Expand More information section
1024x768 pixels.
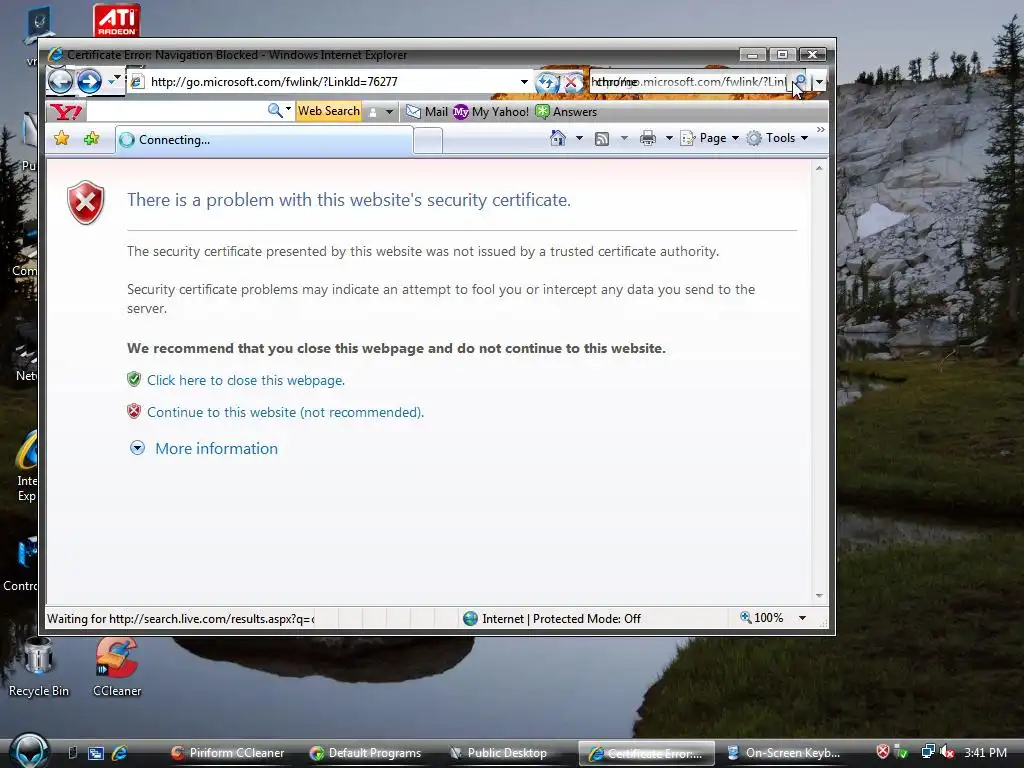click(204, 448)
